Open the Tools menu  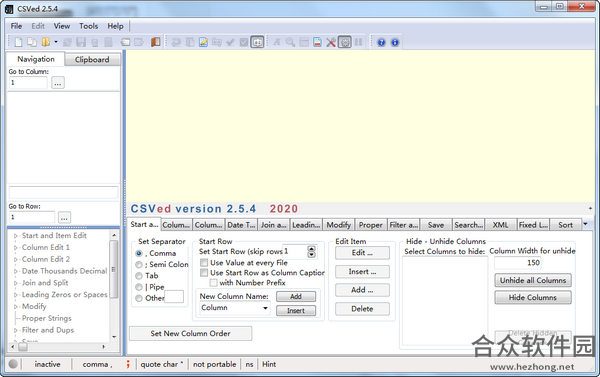(x=88, y=26)
